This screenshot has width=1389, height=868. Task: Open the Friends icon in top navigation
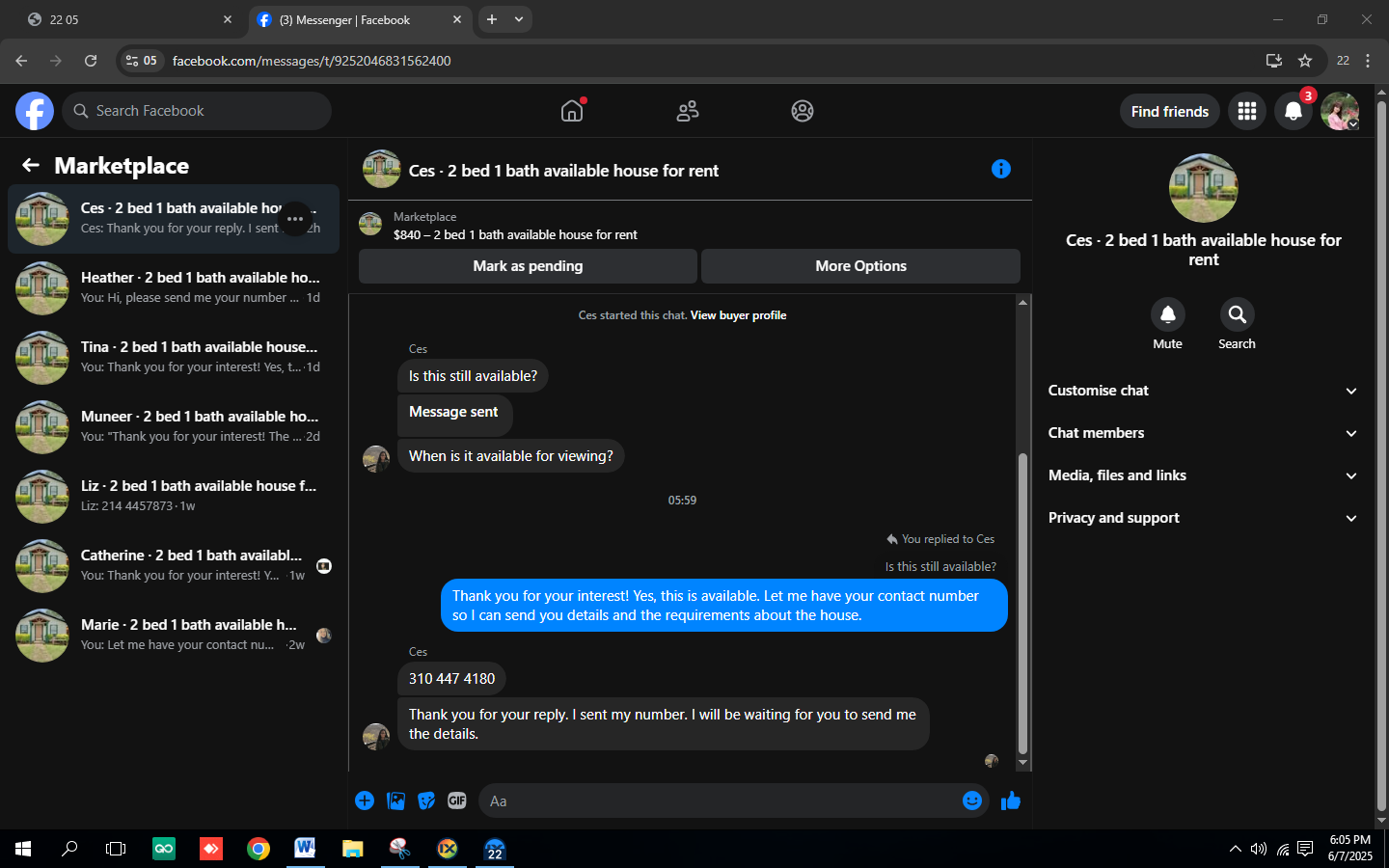click(688, 111)
